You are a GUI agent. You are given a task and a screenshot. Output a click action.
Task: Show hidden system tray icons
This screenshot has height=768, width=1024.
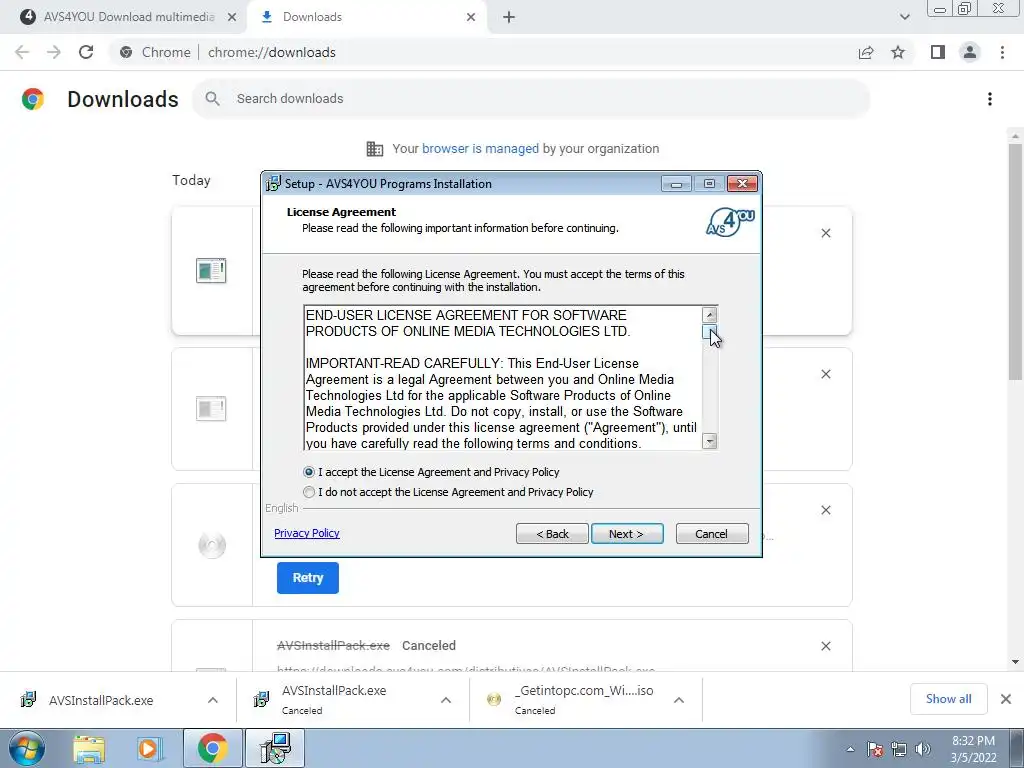850,749
